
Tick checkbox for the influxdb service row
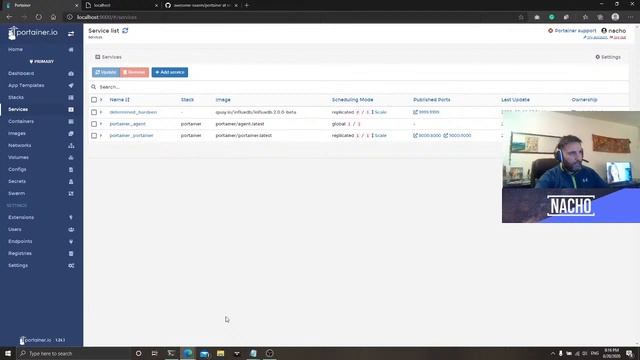point(94,112)
